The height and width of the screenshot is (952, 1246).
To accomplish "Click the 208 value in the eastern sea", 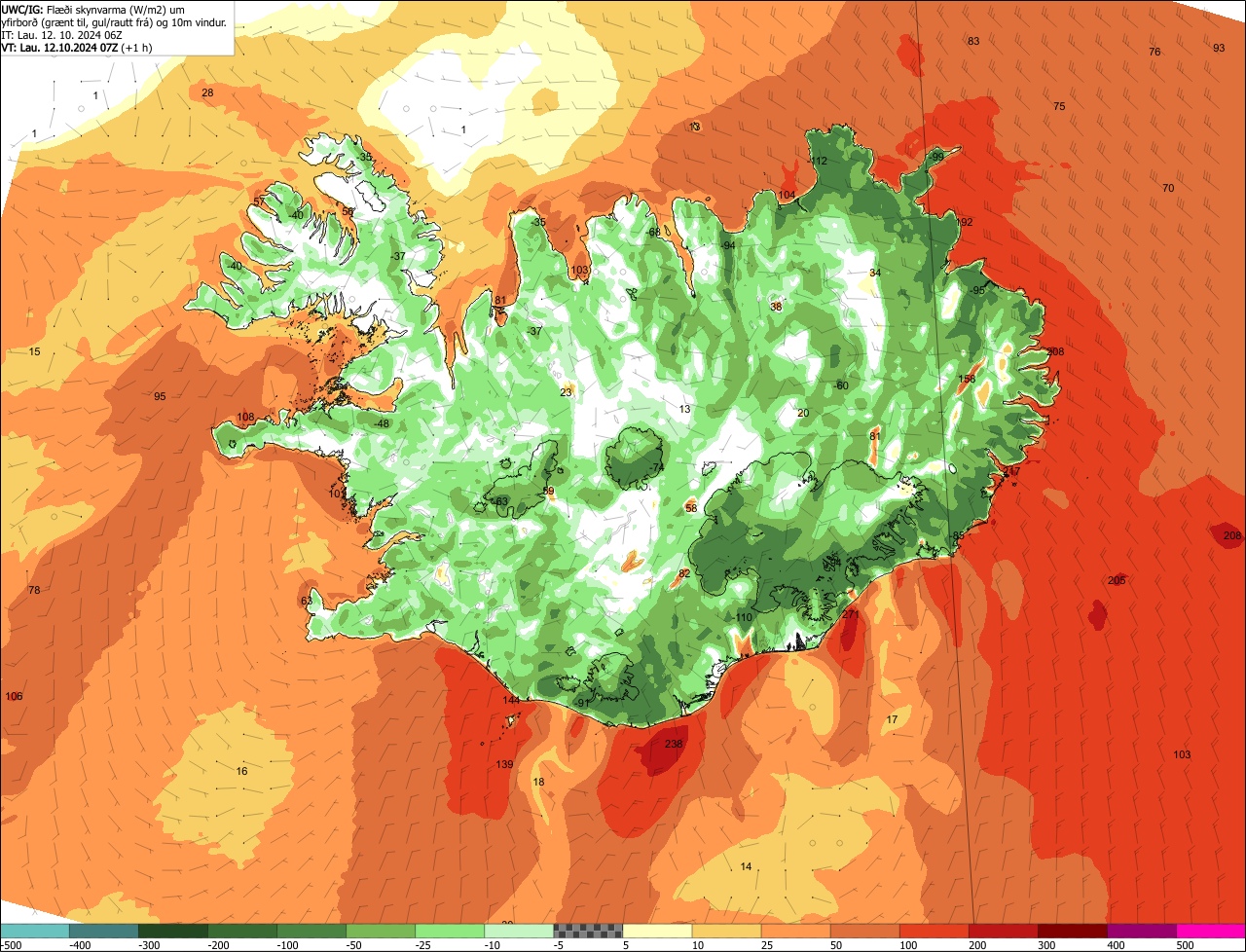I will click(1232, 536).
